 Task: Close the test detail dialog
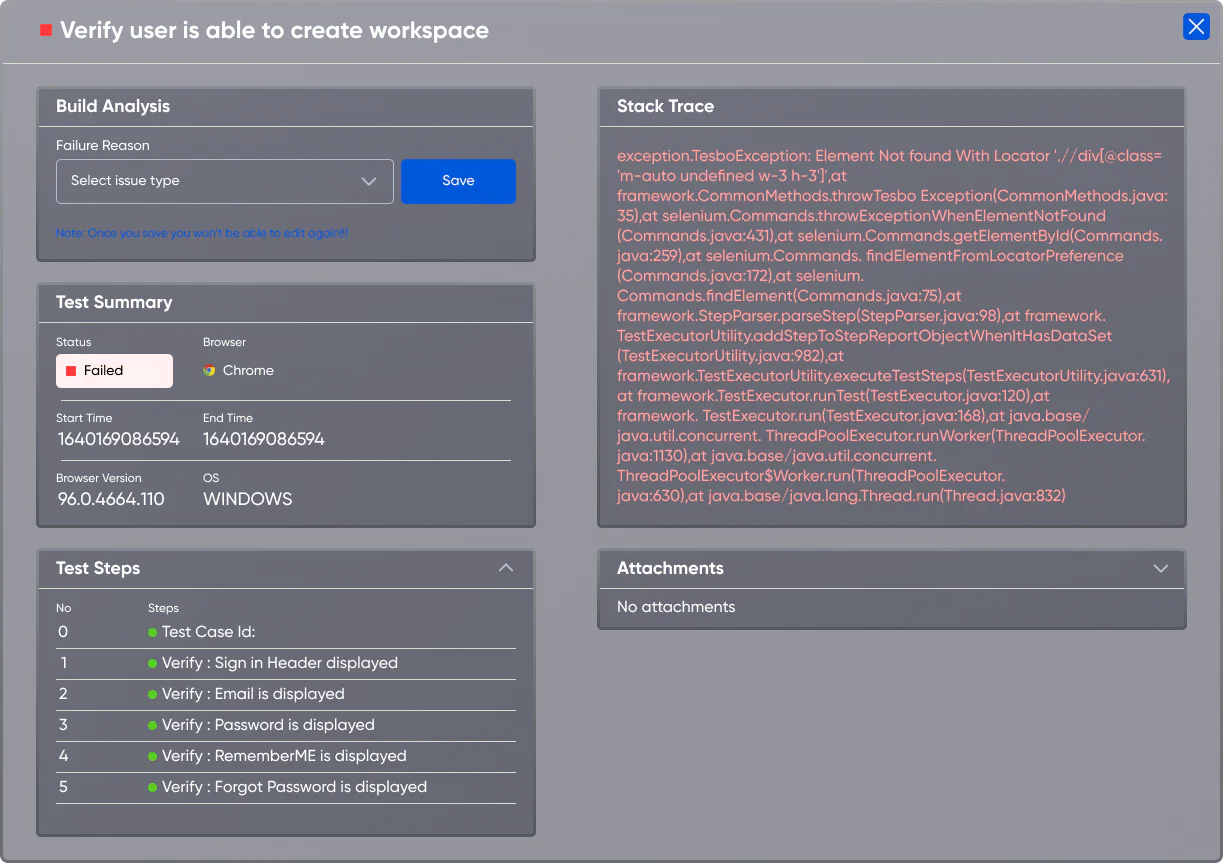(x=1196, y=27)
